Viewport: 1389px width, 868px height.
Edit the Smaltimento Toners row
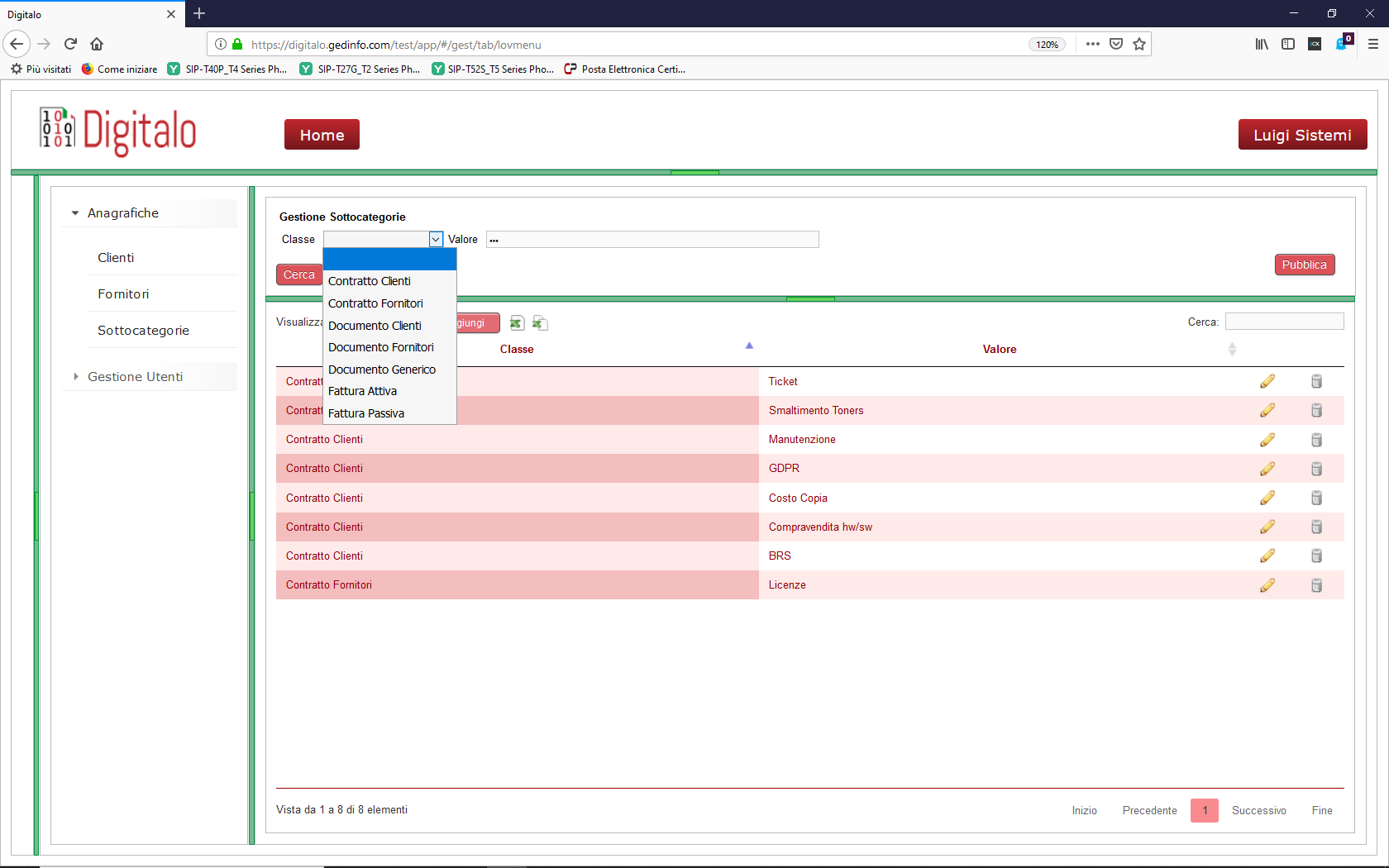pos(1267,410)
